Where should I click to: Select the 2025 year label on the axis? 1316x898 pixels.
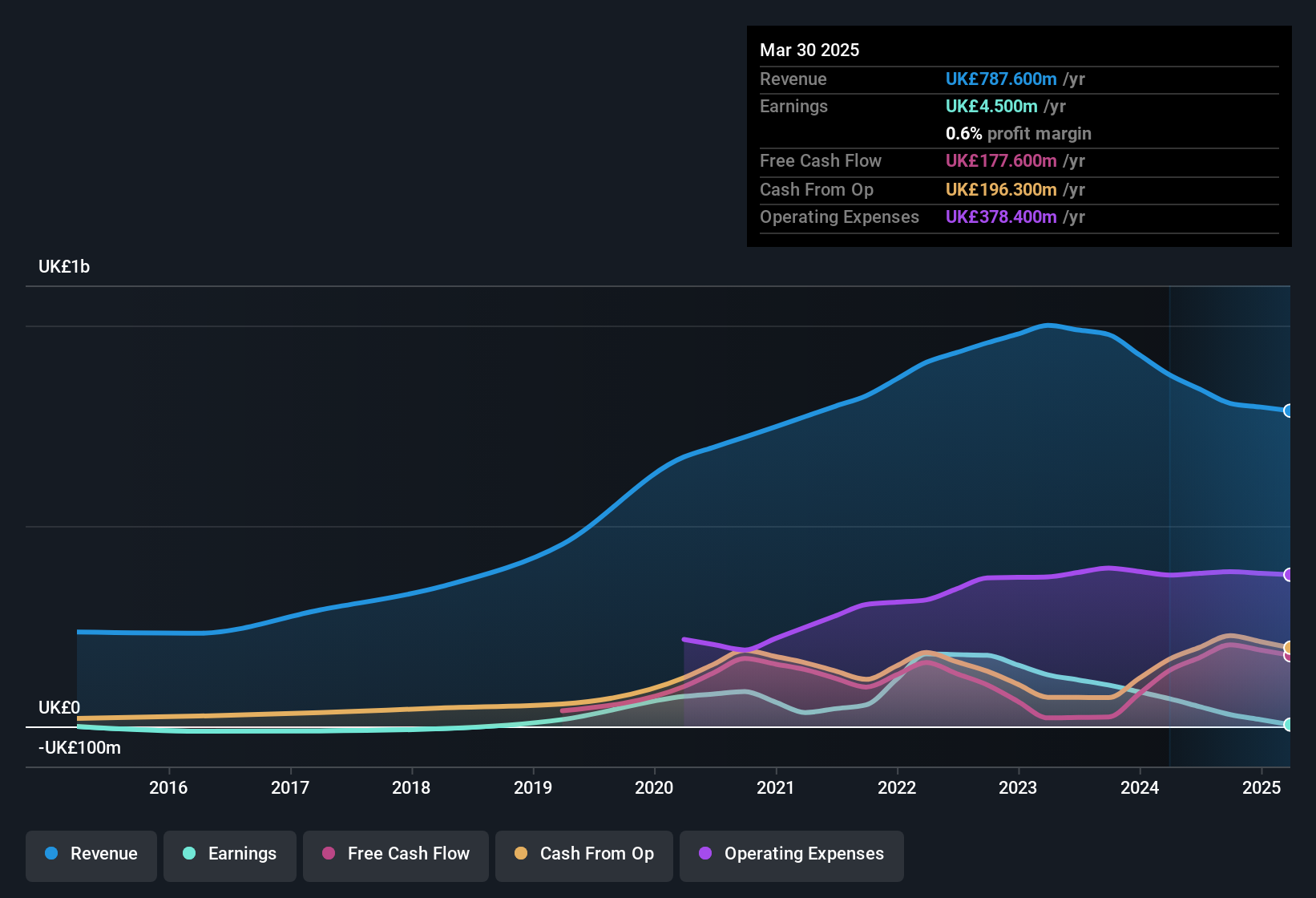1262,788
